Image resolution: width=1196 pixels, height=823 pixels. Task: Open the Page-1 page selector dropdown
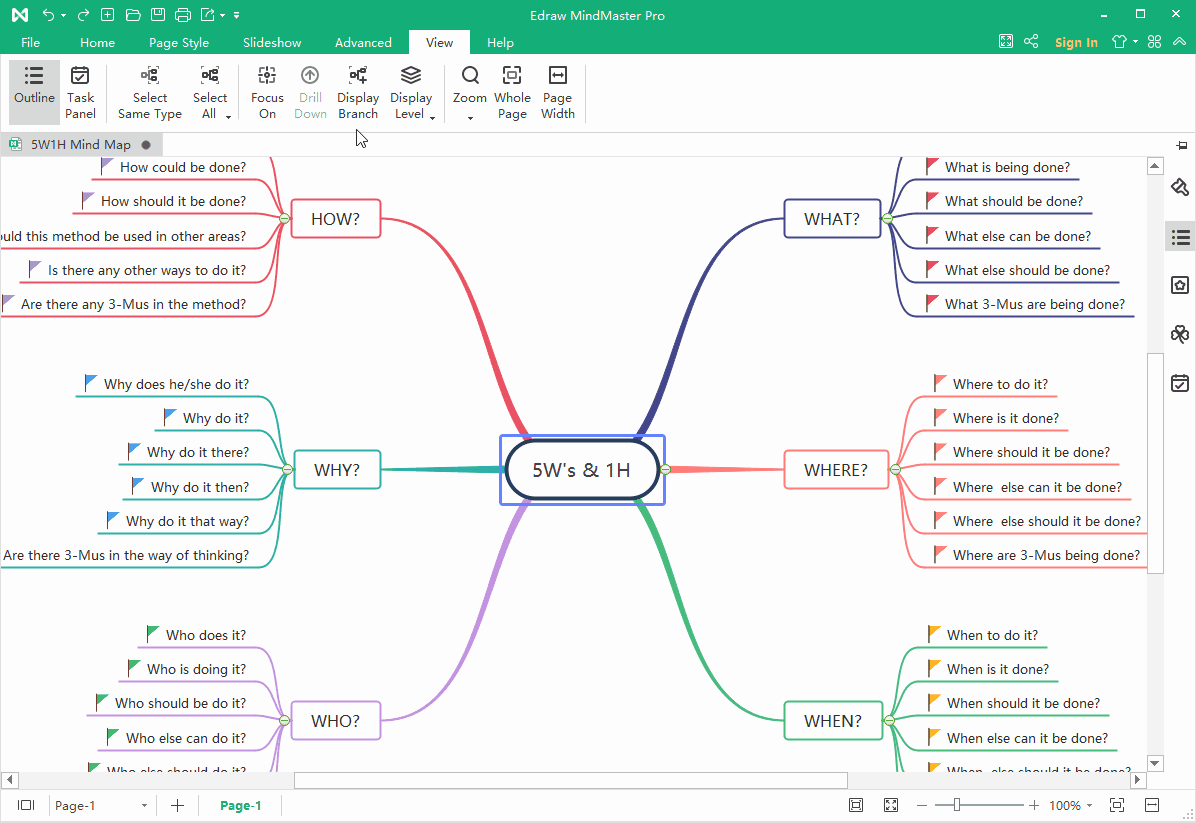pos(143,805)
